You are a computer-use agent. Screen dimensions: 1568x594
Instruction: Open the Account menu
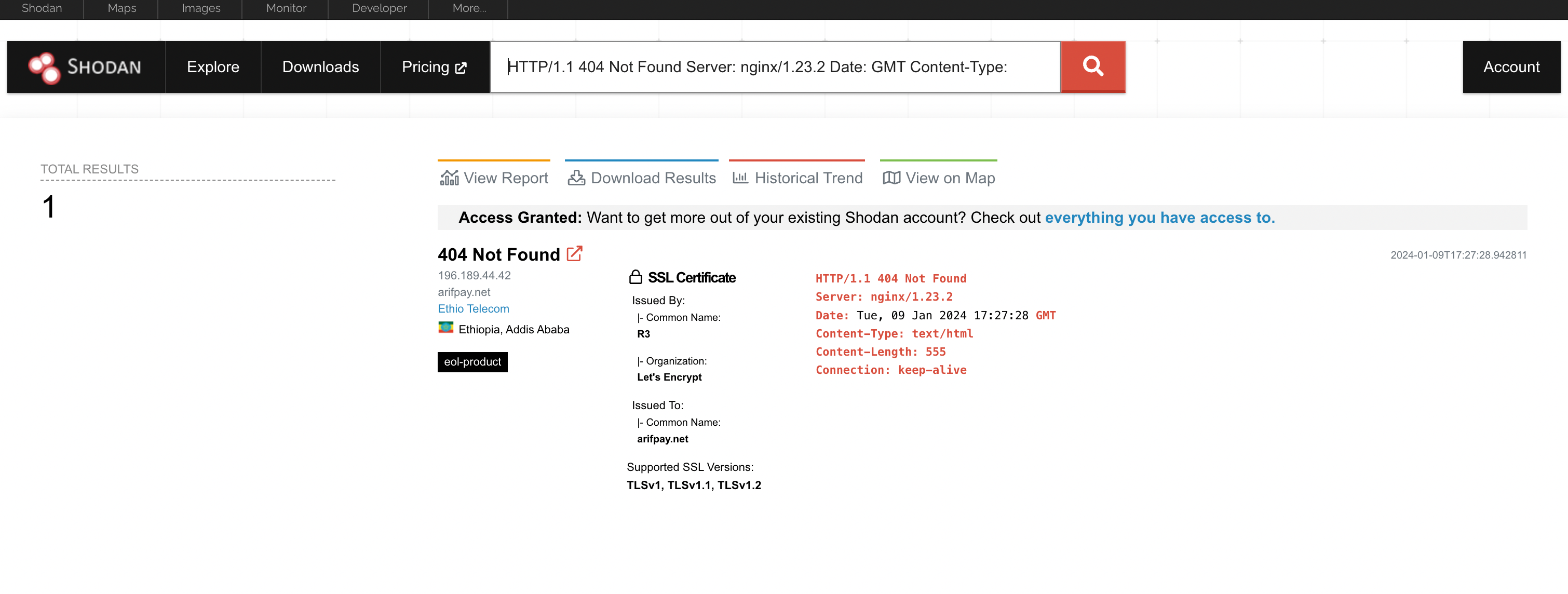pos(1511,67)
